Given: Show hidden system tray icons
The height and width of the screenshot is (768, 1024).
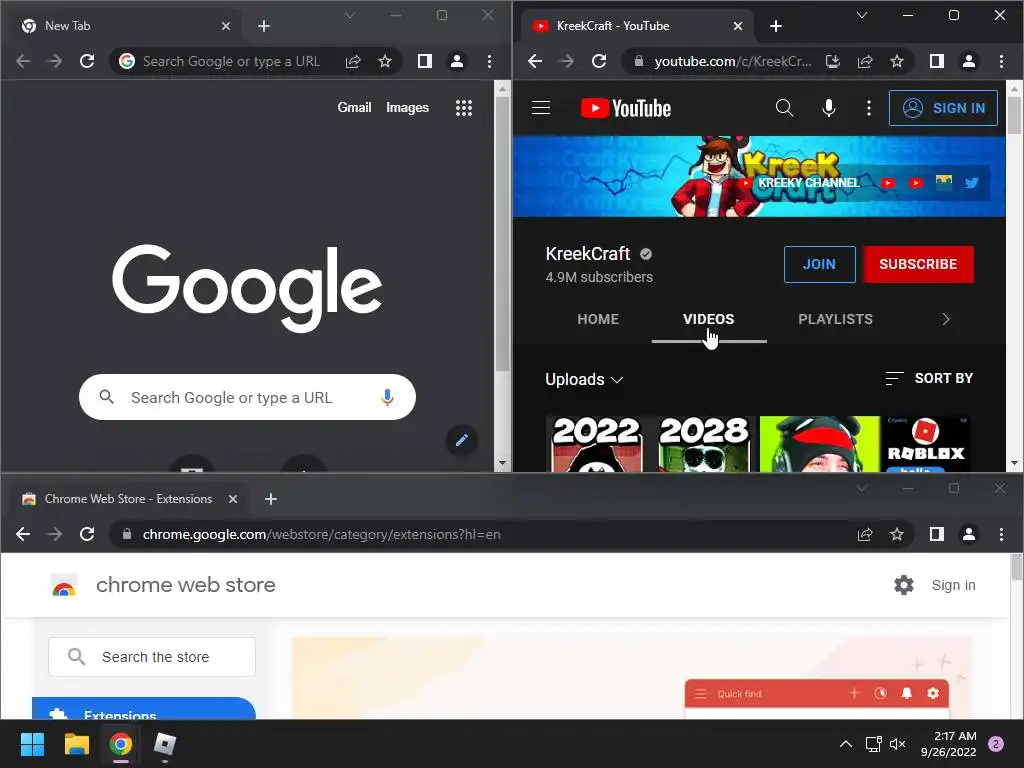Looking at the screenshot, I should 846,744.
